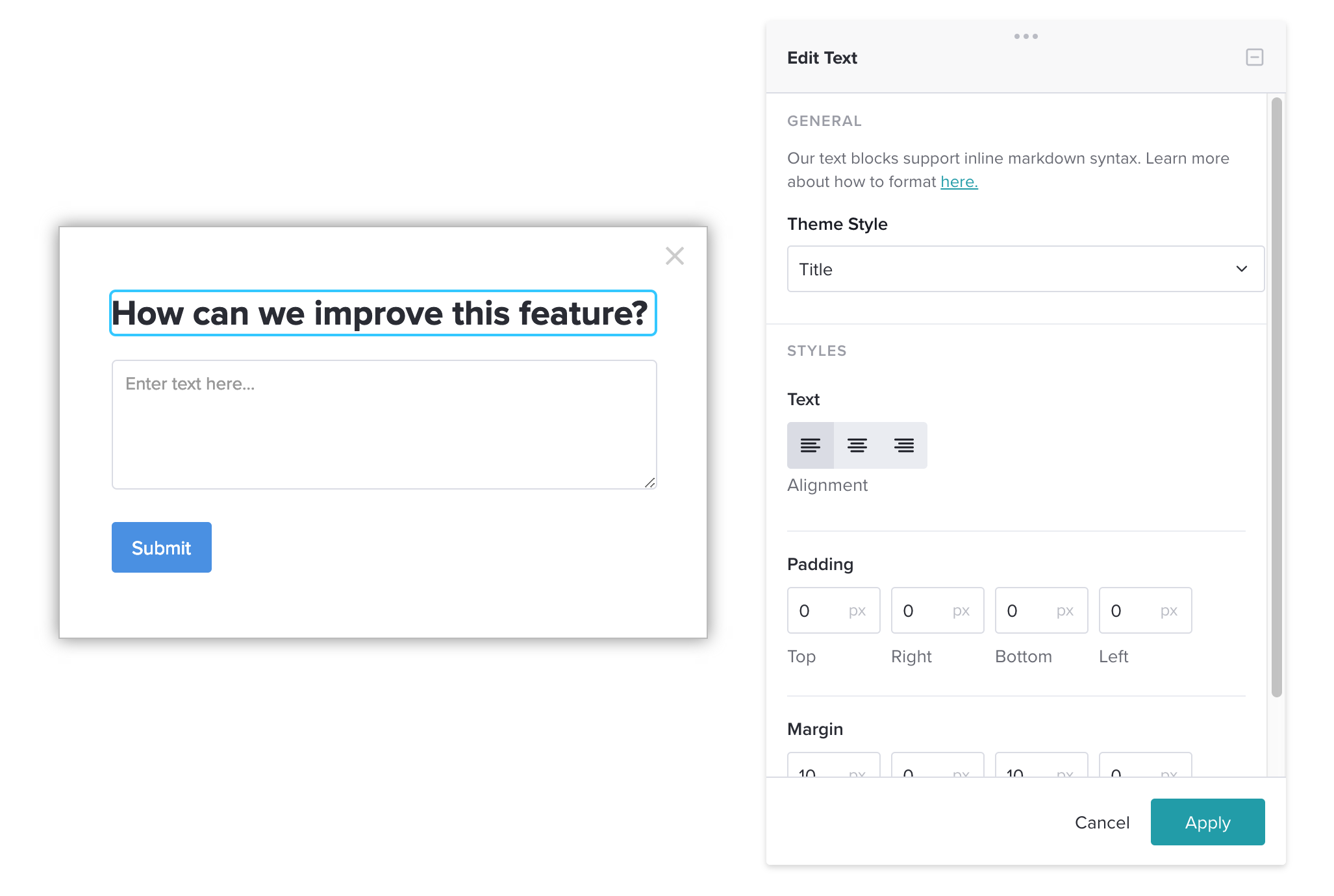1334x896 pixels.
Task: Click the textarea resize handle
Action: (649, 483)
